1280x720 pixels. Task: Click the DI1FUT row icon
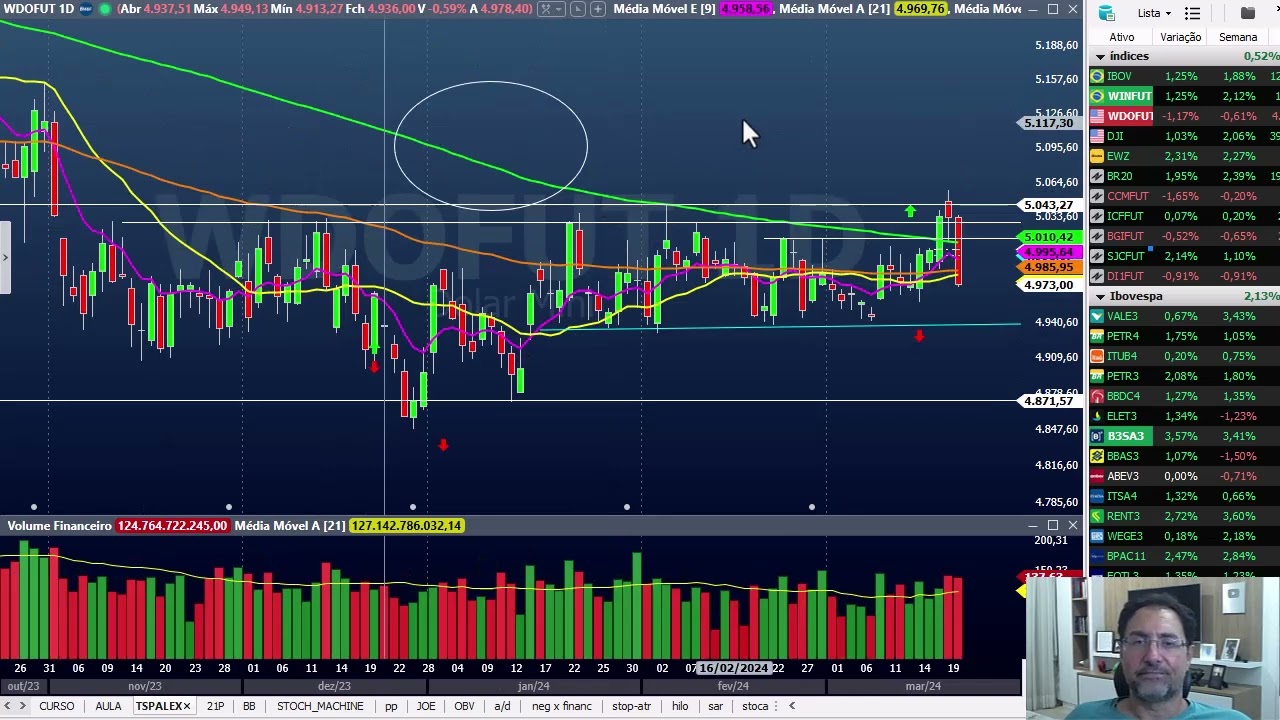pos(1097,276)
